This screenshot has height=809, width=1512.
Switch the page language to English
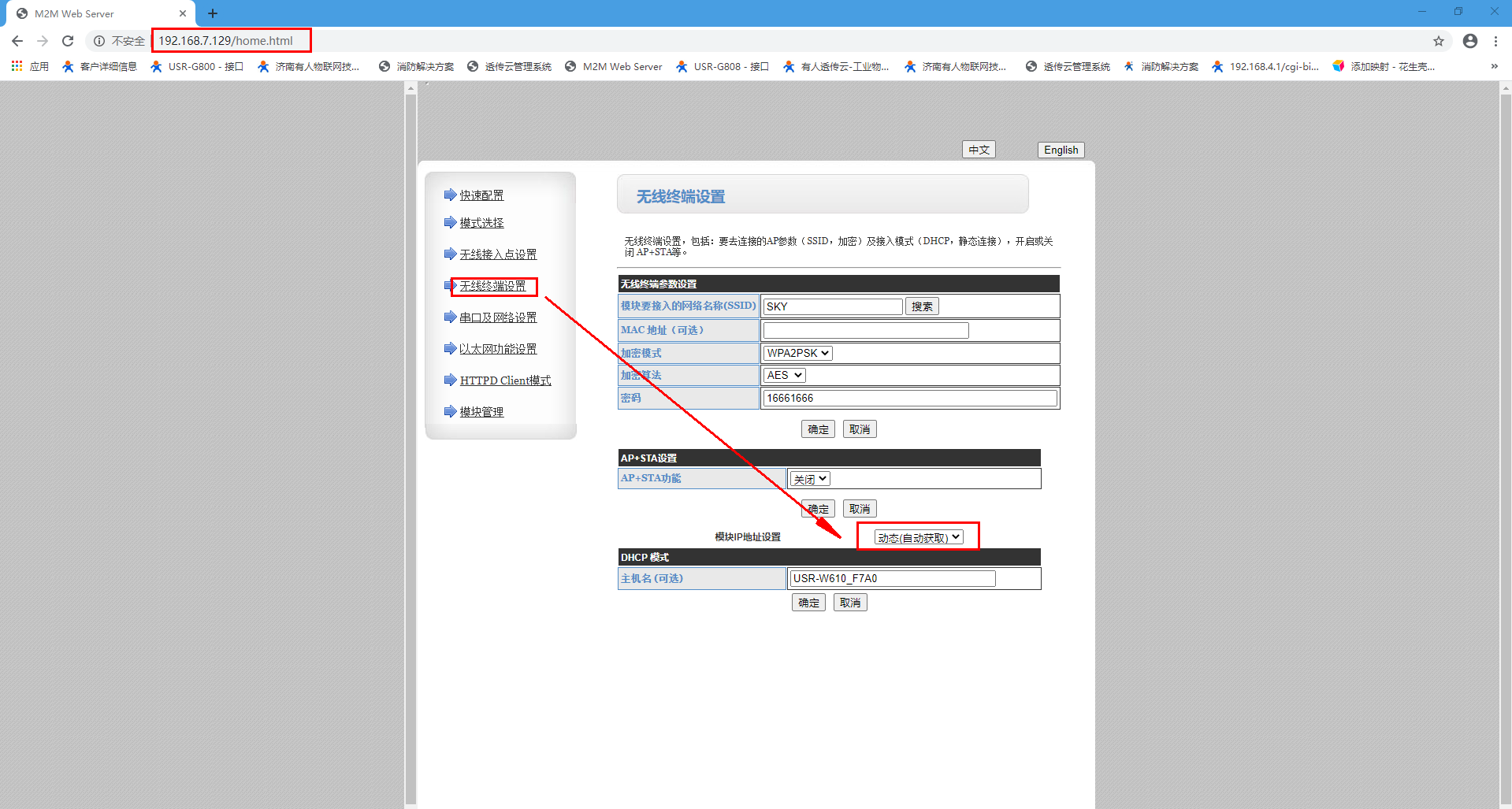1061,150
